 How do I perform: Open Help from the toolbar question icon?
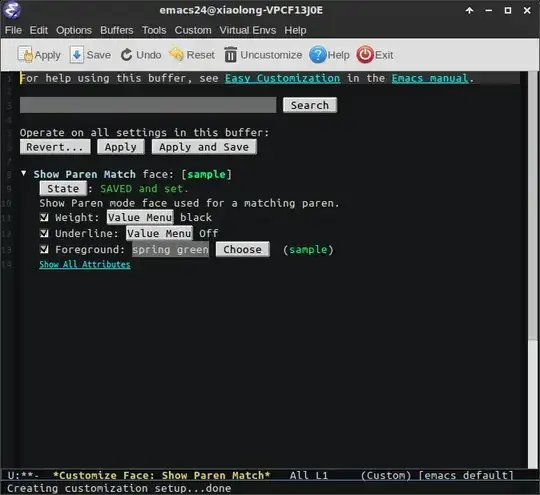pyautogui.click(x=317, y=55)
